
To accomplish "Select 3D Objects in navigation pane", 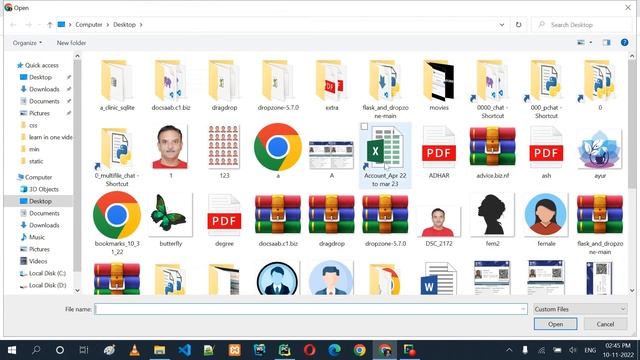I will pyautogui.click(x=44, y=189).
